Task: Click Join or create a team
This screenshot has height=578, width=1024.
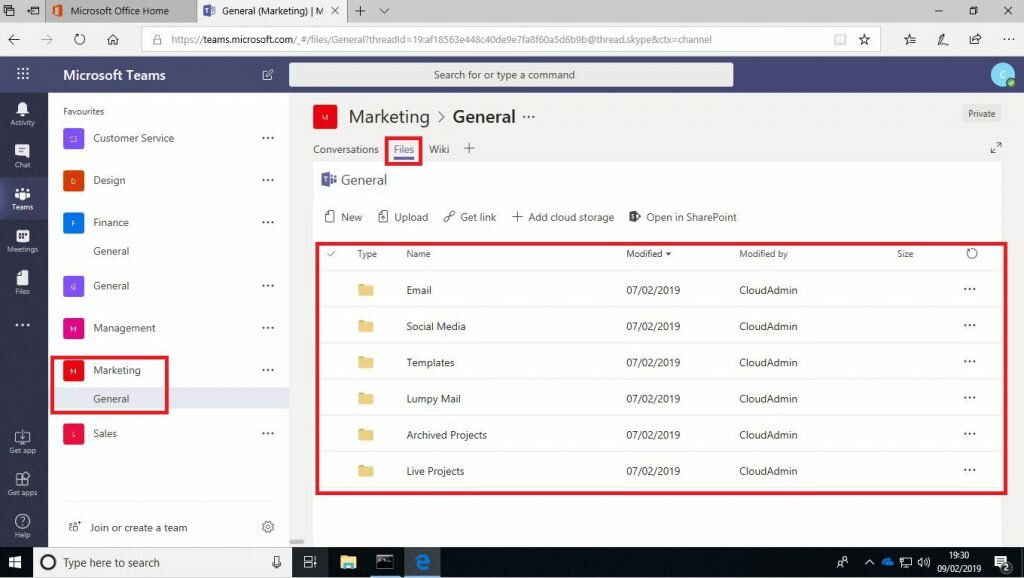Action: pos(128,527)
